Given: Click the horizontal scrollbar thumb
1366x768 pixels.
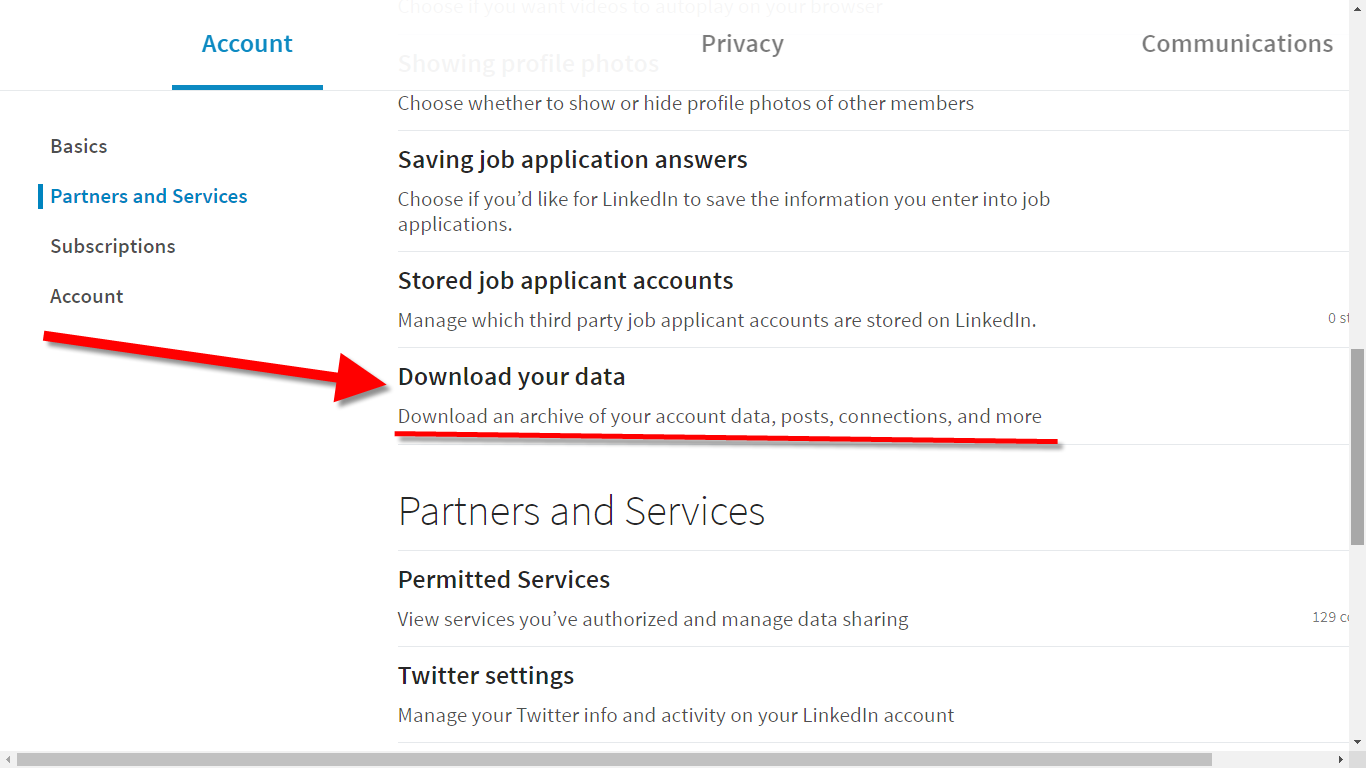Looking at the screenshot, I should coord(614,760).
